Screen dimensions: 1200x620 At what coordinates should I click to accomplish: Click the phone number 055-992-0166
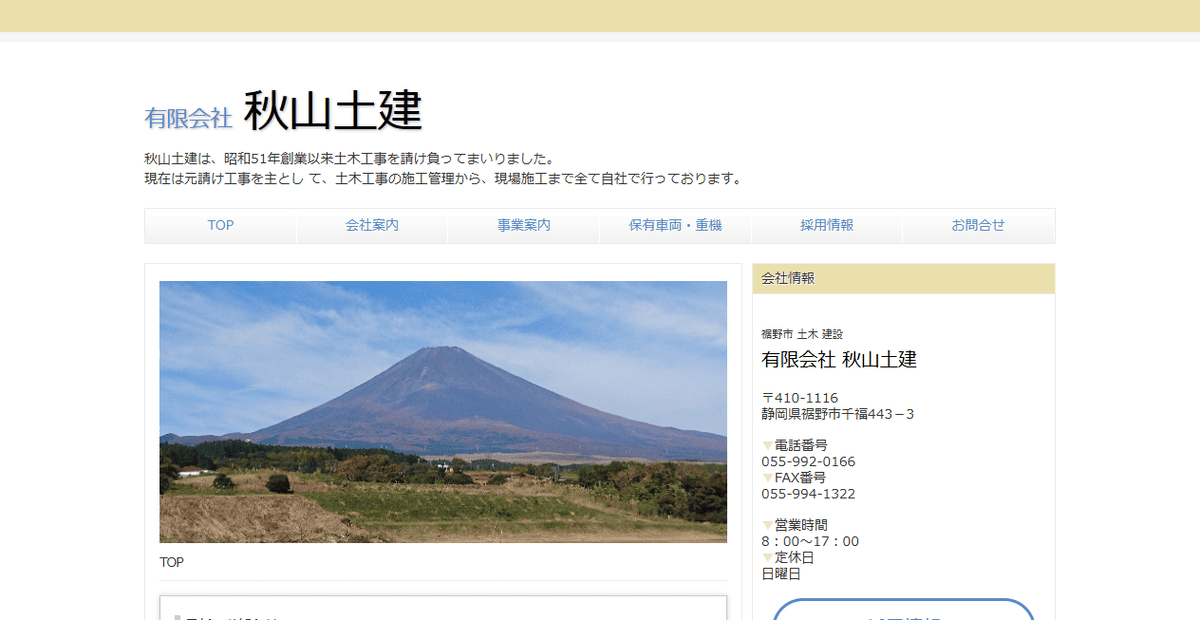810,461
